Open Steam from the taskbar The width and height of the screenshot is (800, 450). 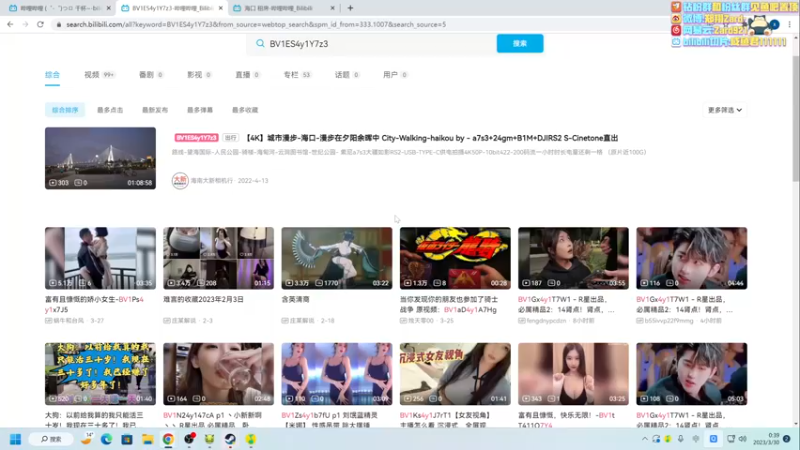pyautogui.click(x=230, y=439)
